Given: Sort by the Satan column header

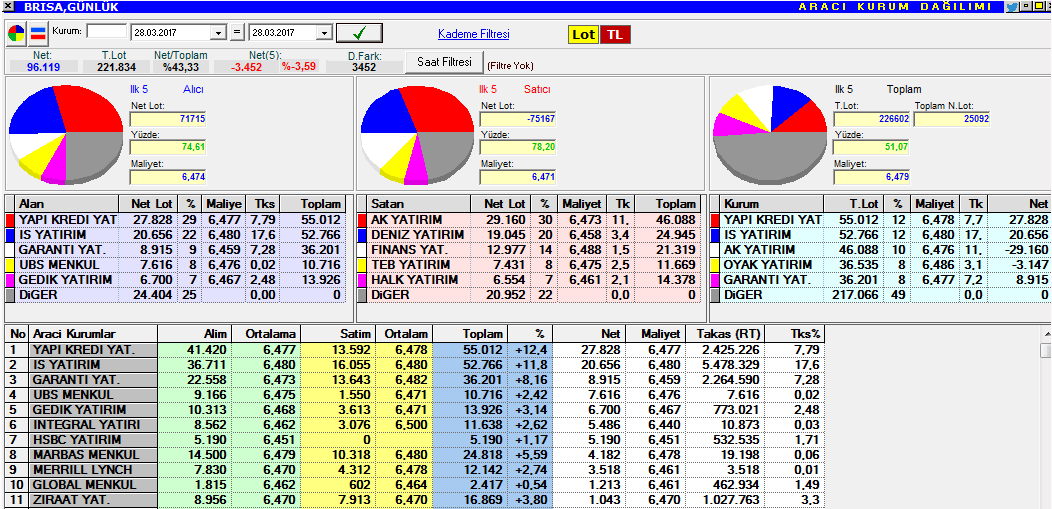Looking at the screenshot, I should (419, 203).
